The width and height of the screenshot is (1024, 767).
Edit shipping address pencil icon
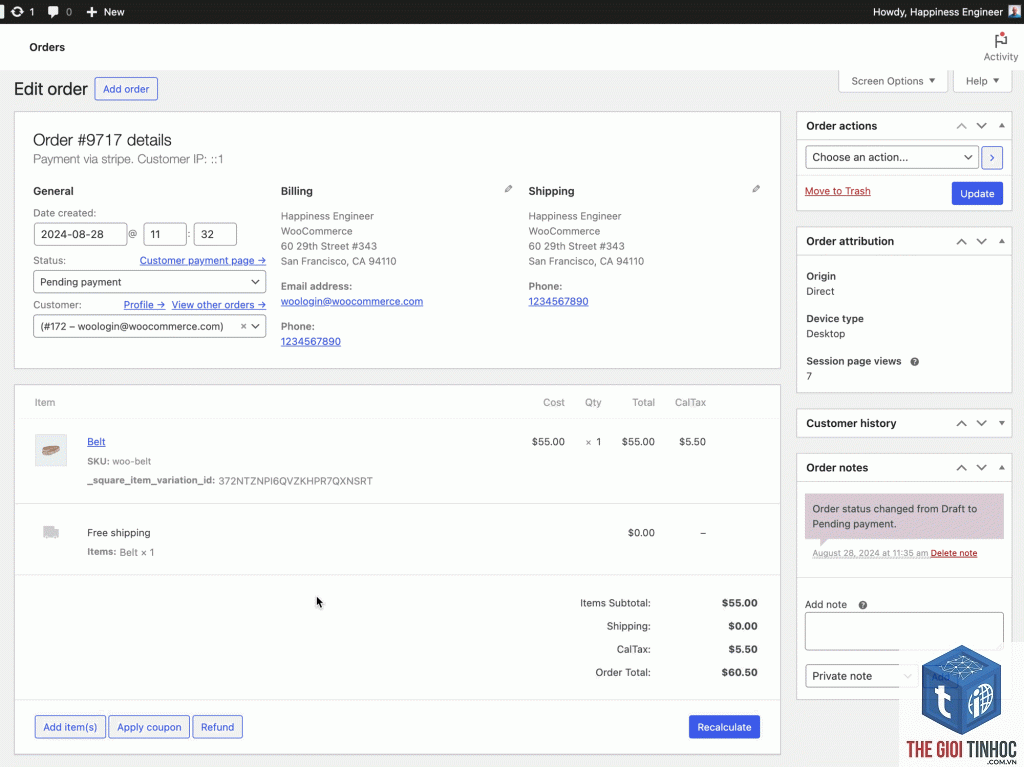pos(756,189)
